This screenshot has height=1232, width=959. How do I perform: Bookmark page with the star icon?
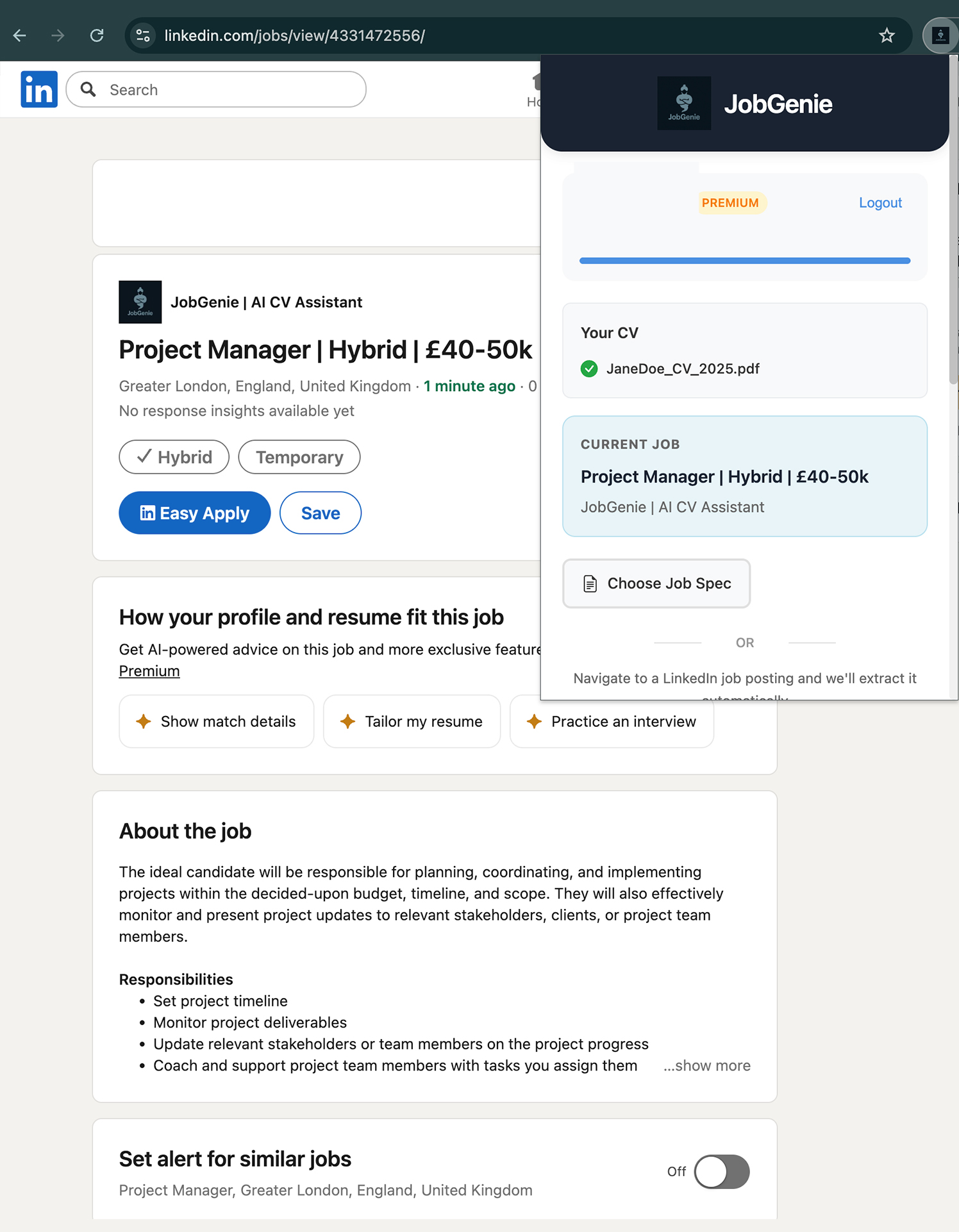click(x=887, y=36)
